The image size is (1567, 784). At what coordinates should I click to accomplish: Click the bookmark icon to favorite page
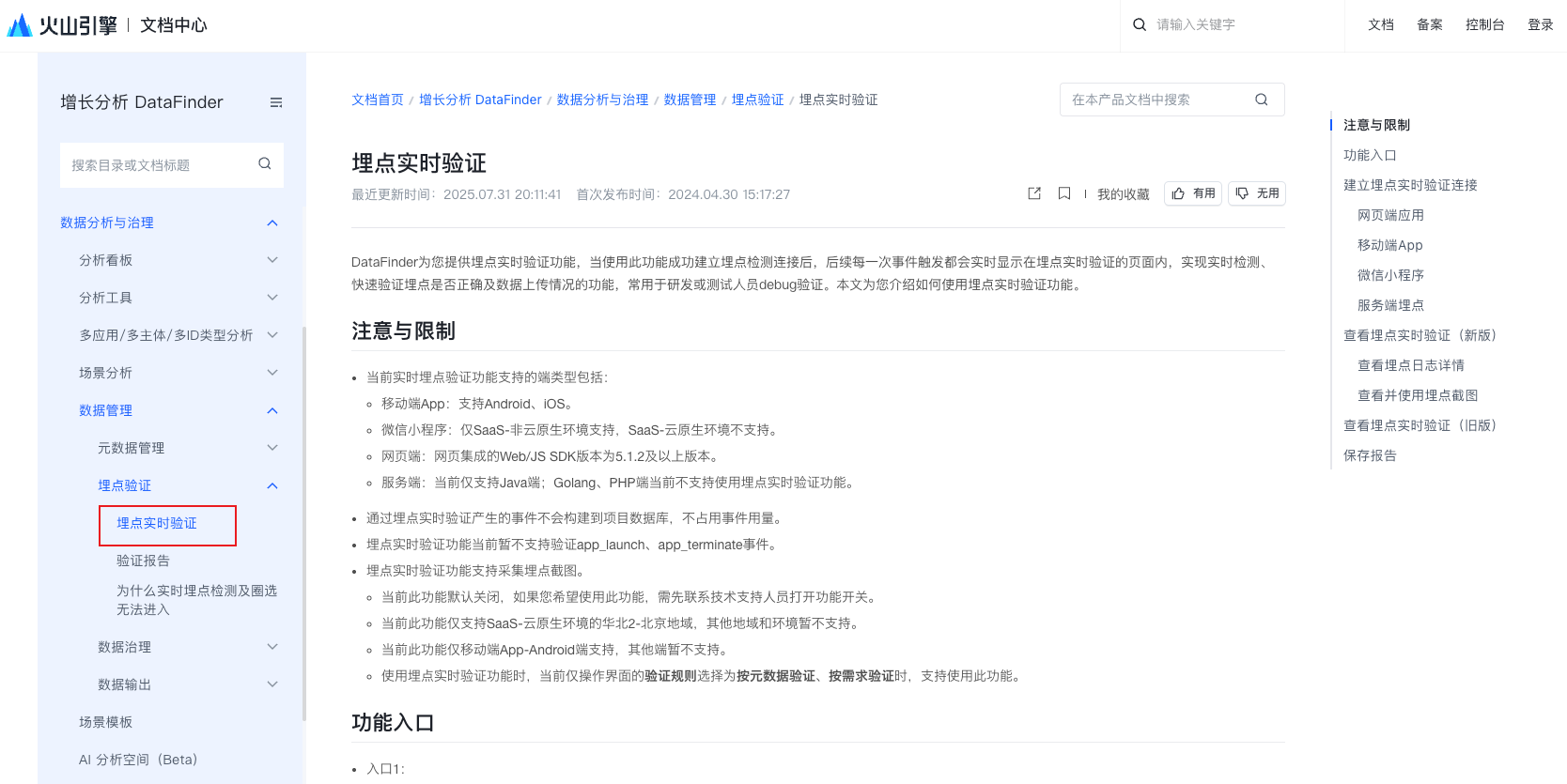1064,193
